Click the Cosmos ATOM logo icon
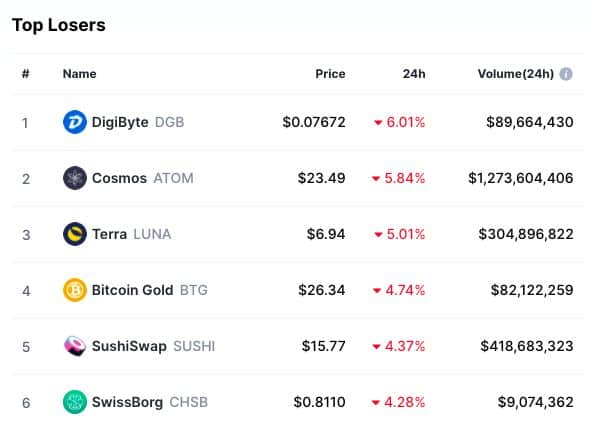 pos(75,178)
